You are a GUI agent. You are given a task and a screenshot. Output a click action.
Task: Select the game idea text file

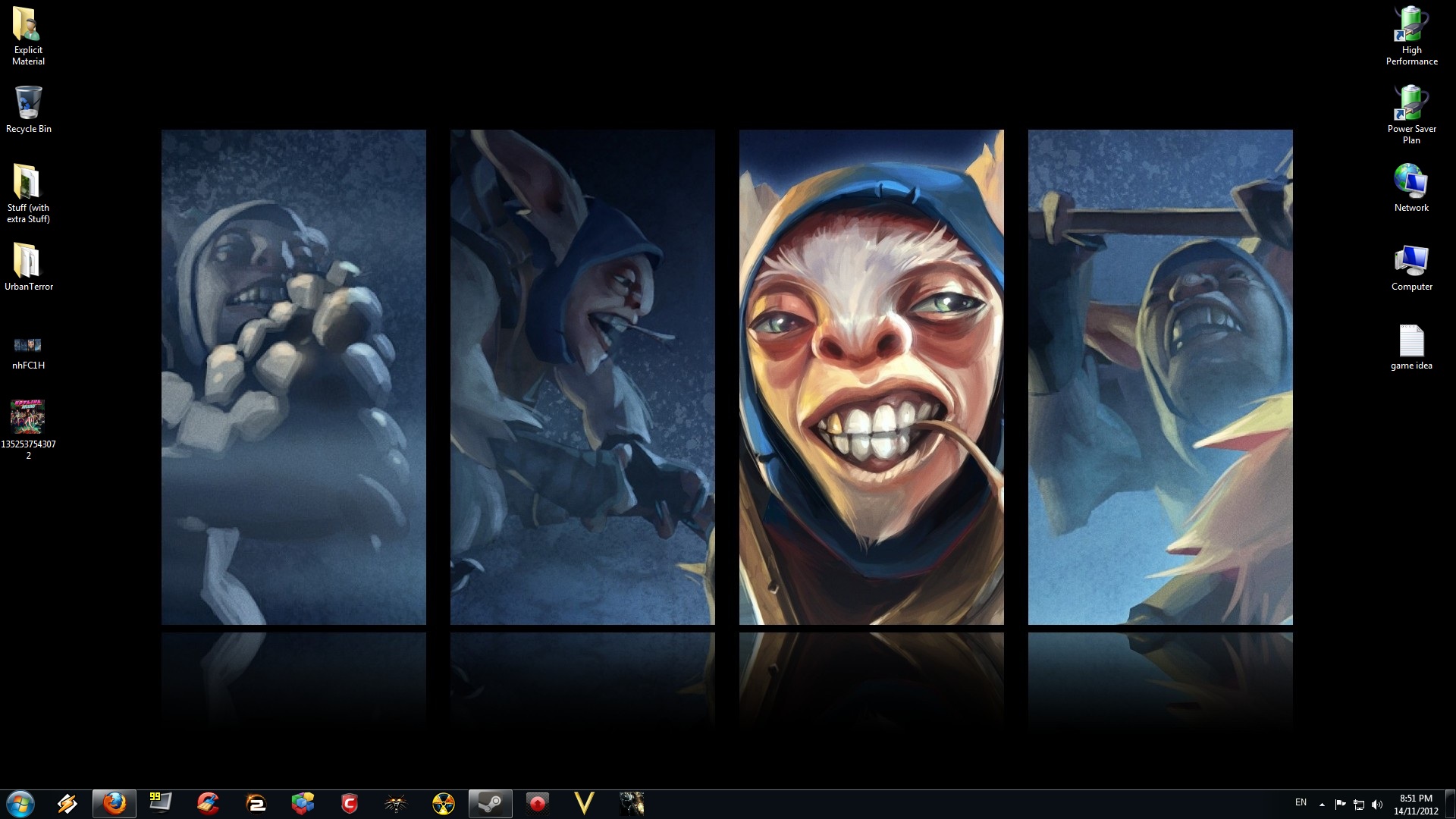[1411, 347]
